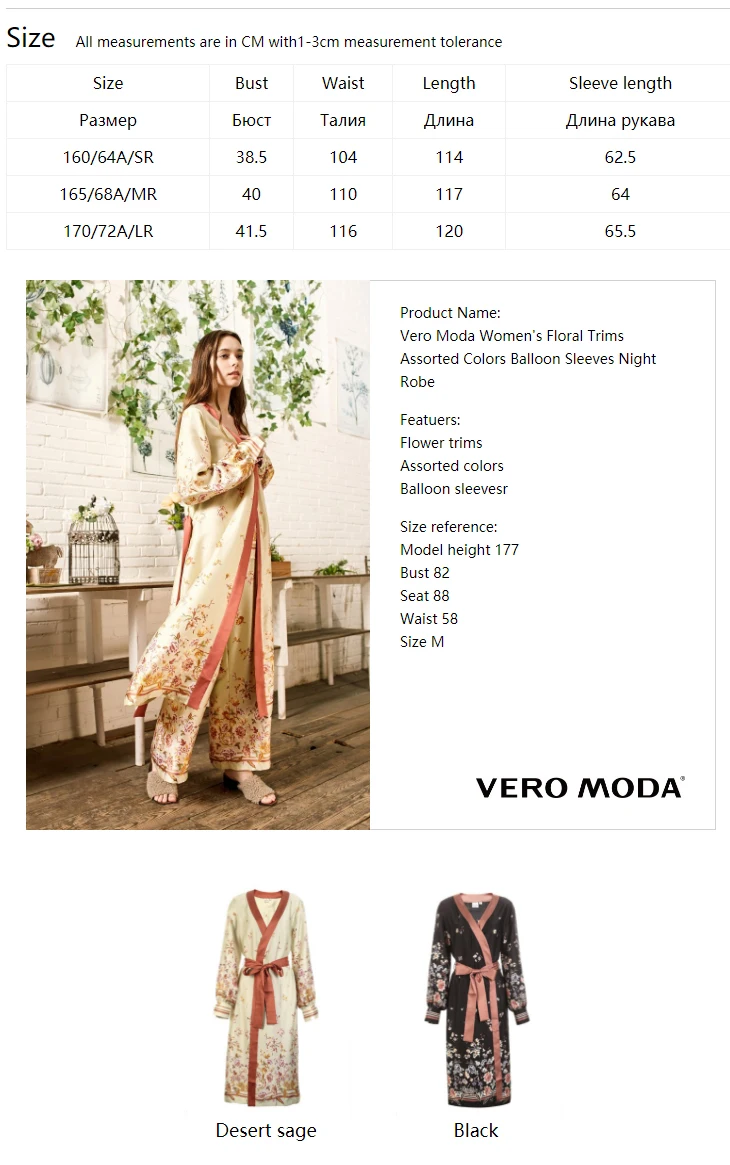The width and height of the screenshot is (730, 1165).
Task: Click the Size reference label
Action: coord(449,527)
